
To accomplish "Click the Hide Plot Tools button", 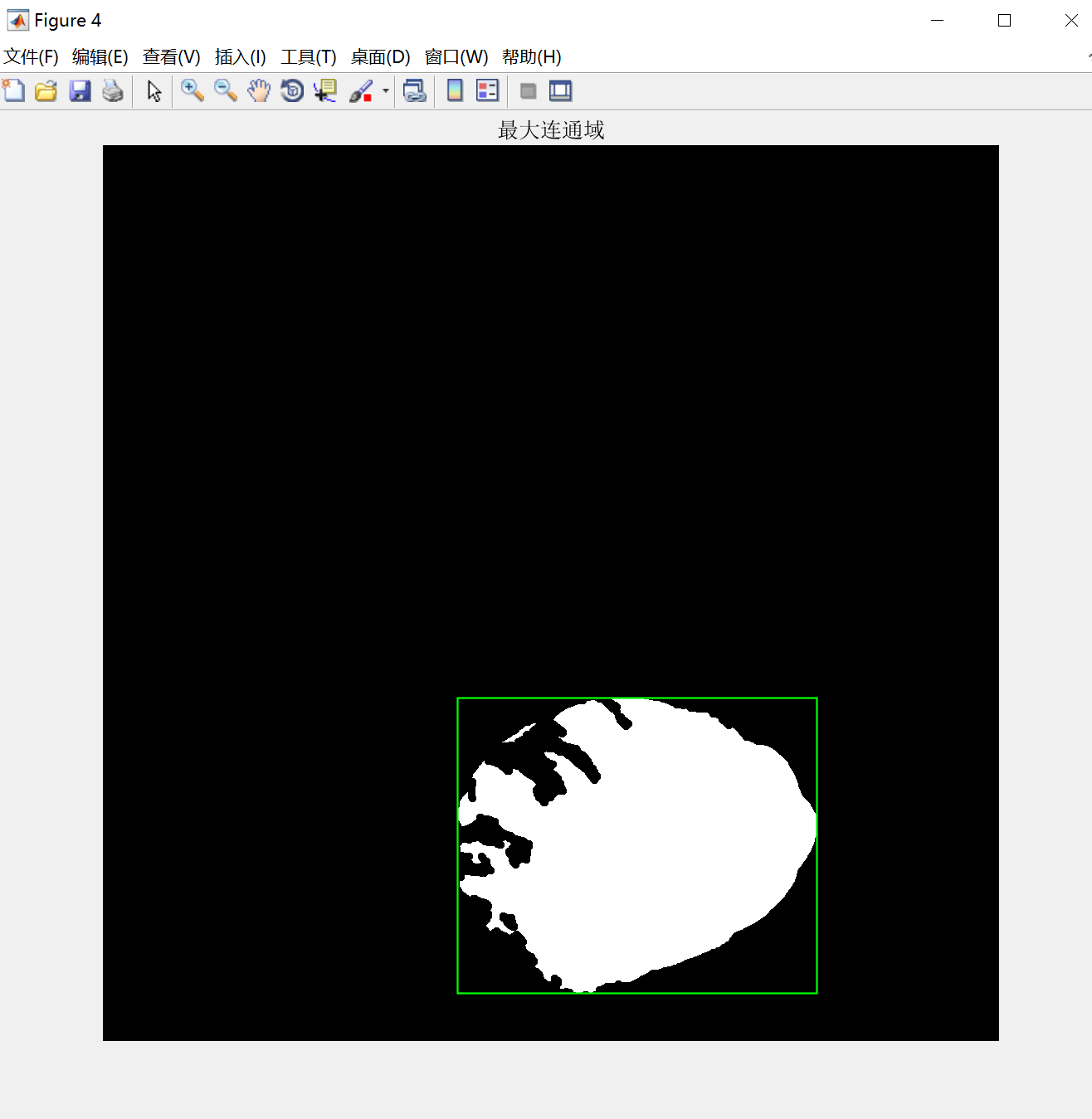I will coord(528,91).
